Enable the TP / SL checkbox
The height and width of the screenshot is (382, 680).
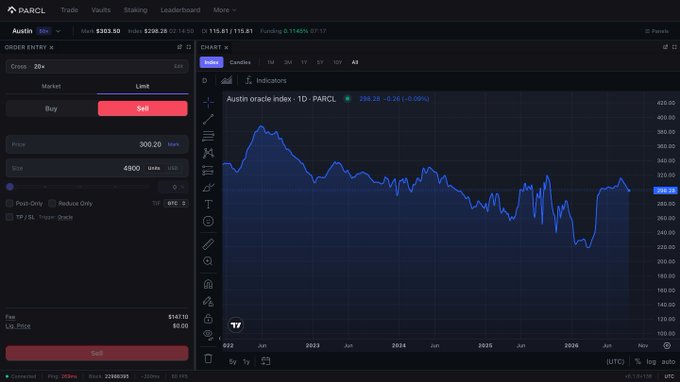(x=10, y=217)
